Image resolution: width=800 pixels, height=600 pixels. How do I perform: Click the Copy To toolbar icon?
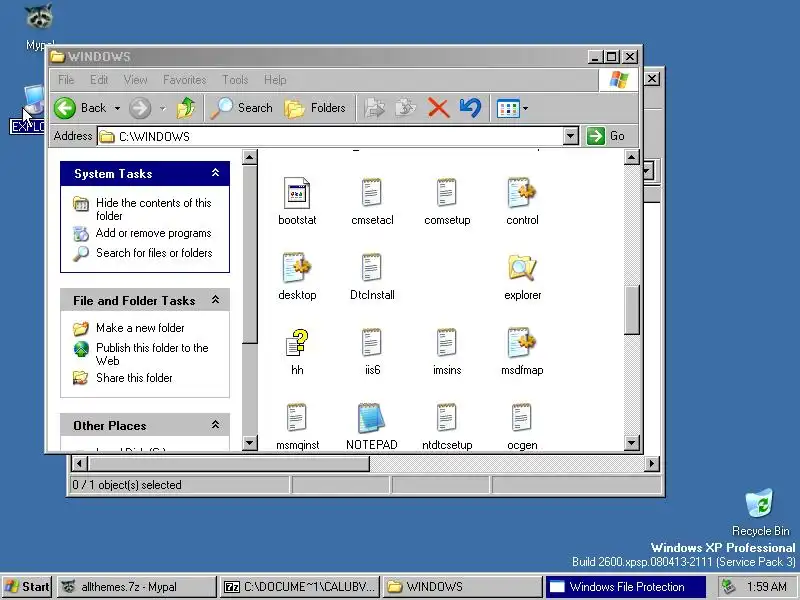pos(407,108)
